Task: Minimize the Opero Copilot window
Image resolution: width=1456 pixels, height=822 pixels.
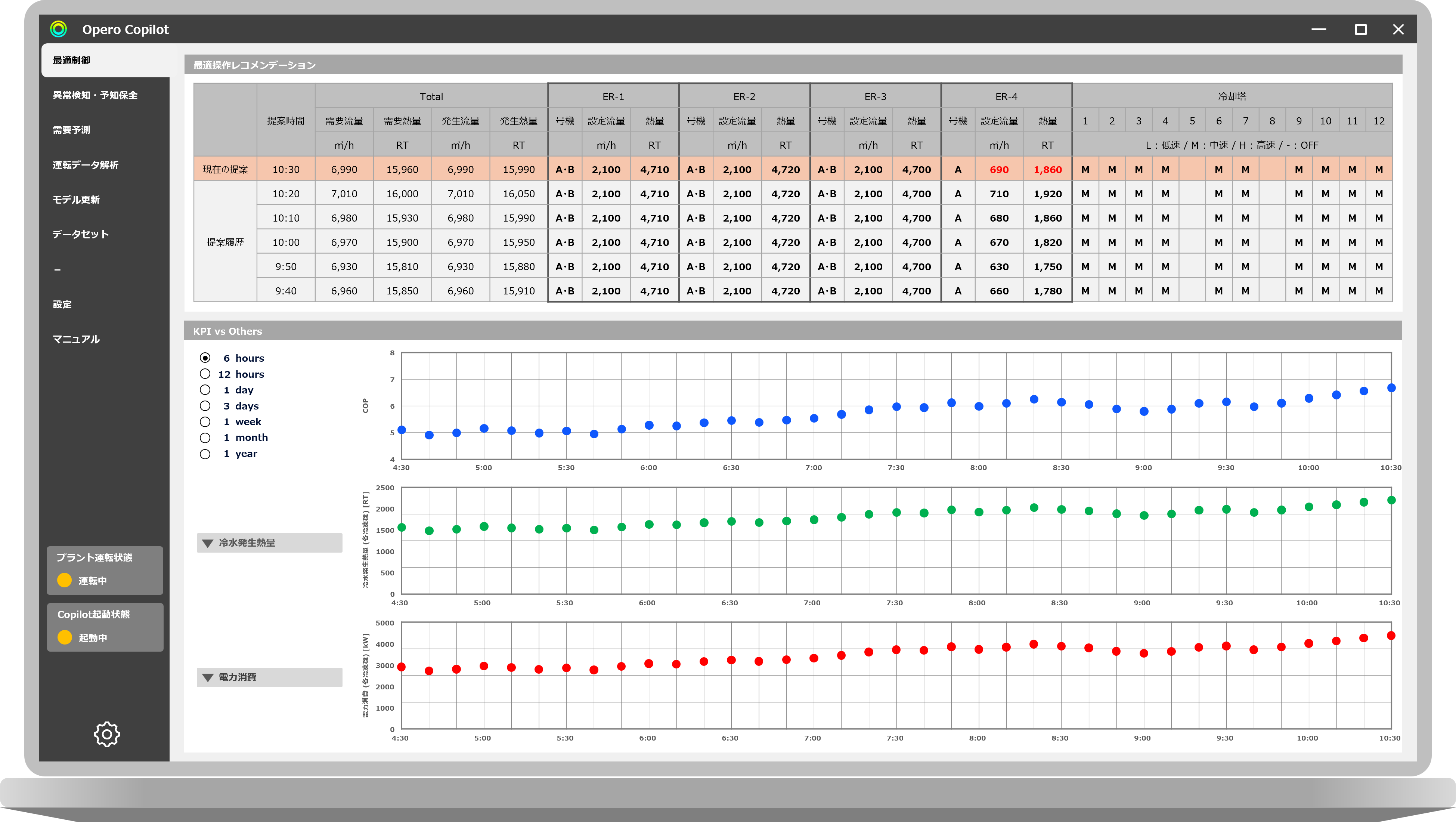Action: pos(1319,30)
